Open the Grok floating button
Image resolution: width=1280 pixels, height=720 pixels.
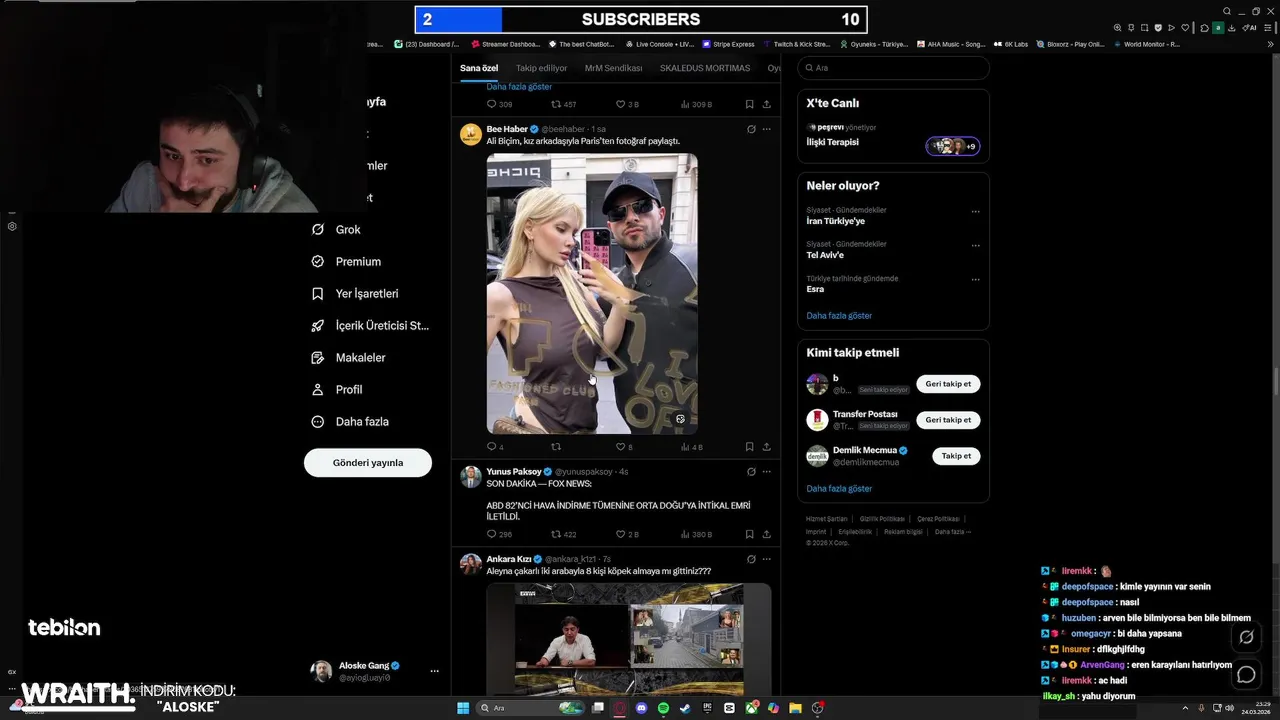point(1246,637)
